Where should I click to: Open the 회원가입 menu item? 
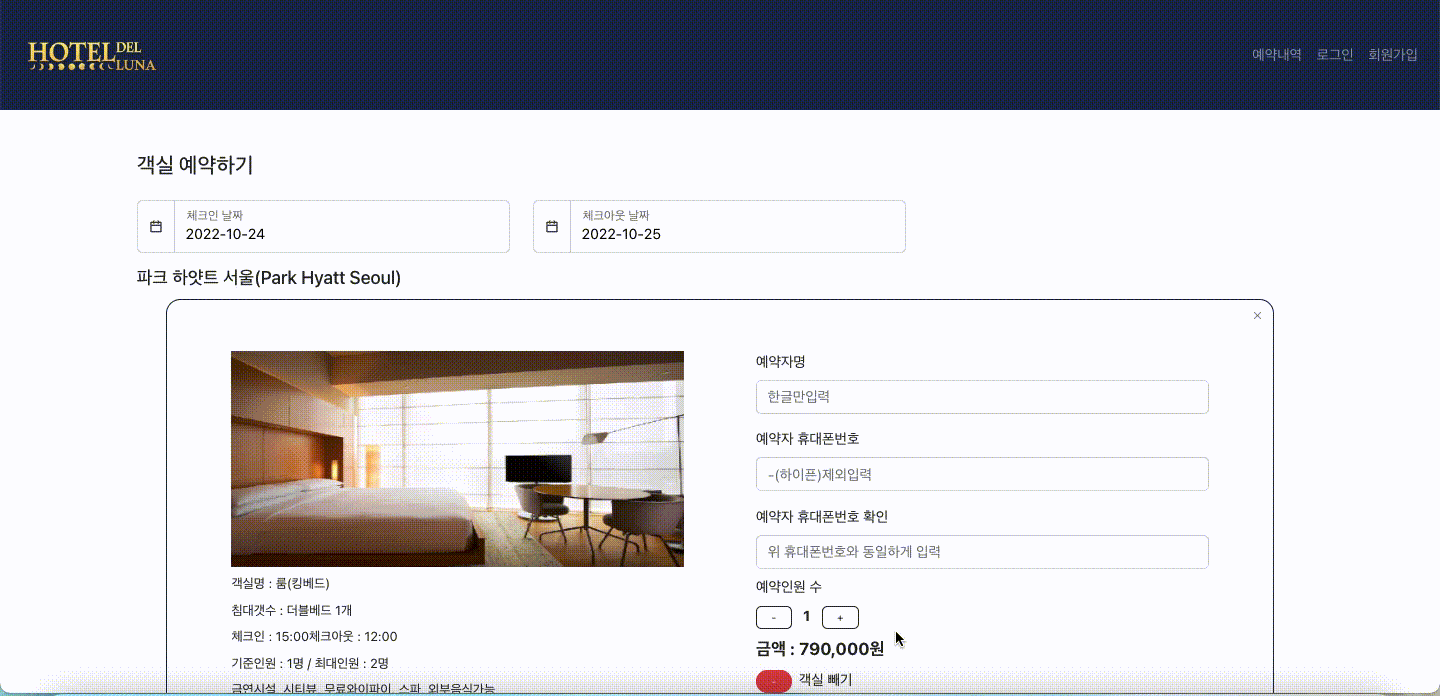click(x=1393, y=55)
